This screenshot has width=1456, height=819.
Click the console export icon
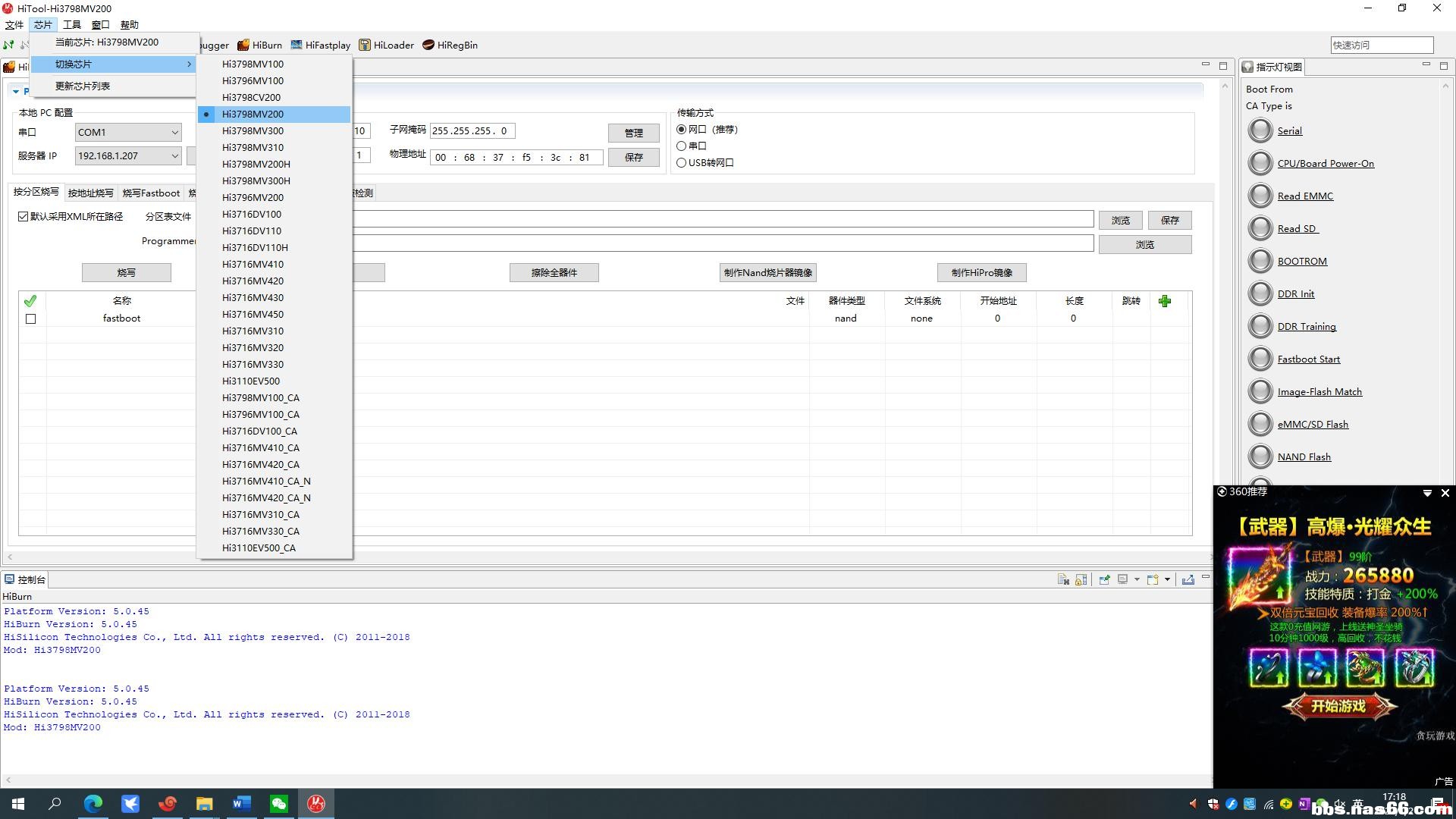point(1188,579)
